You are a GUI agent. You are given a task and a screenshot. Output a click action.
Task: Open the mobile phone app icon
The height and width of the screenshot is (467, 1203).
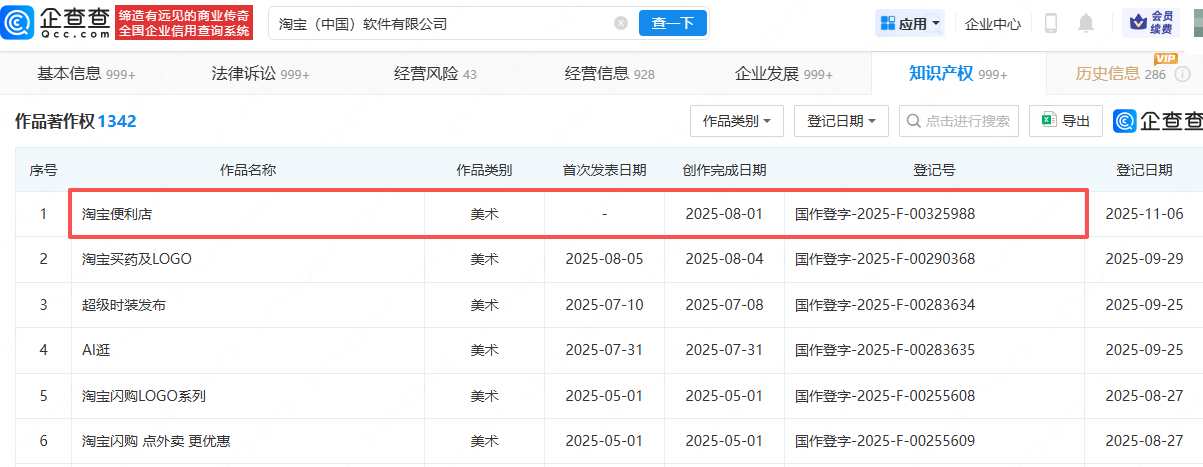(1051, 23)
